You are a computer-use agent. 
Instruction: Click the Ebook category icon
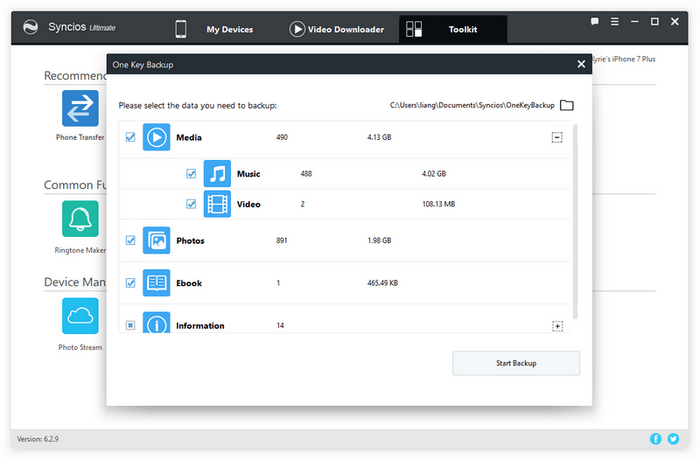point(156,283)
